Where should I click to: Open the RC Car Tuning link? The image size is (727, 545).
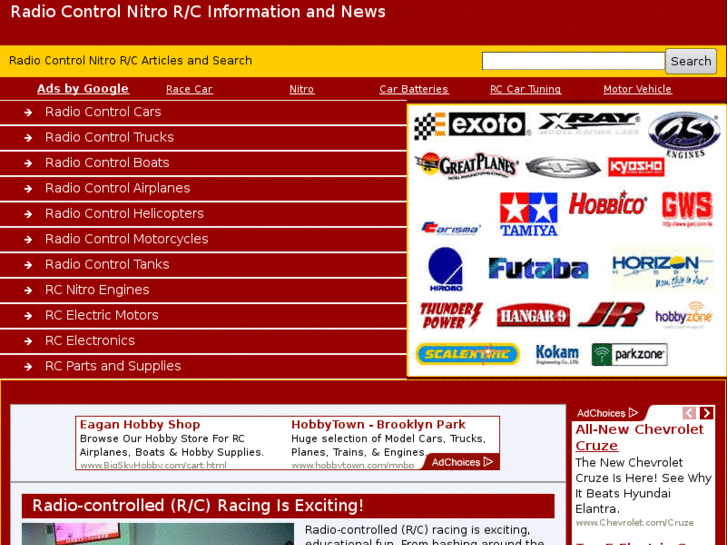point(525,89)
